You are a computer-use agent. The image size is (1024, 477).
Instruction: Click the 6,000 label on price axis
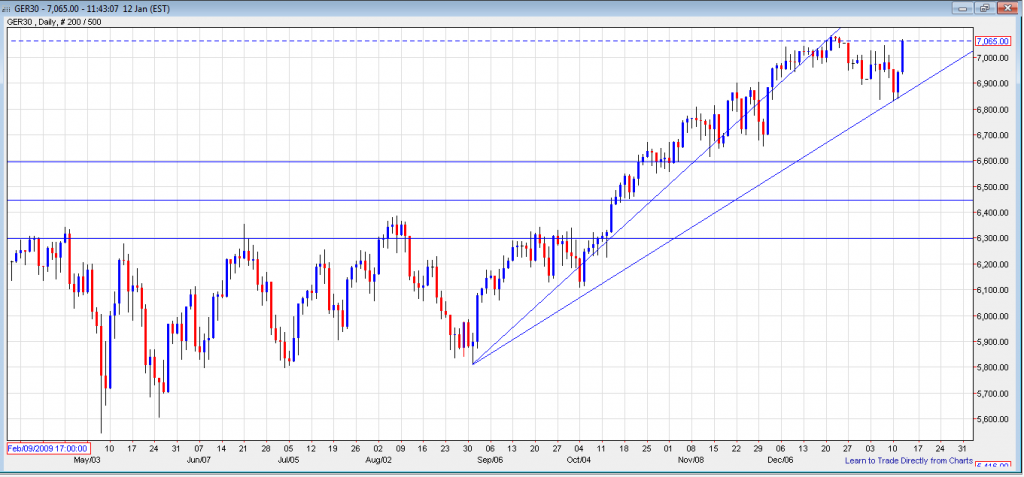pyautogui.click(x=989, y=316)
